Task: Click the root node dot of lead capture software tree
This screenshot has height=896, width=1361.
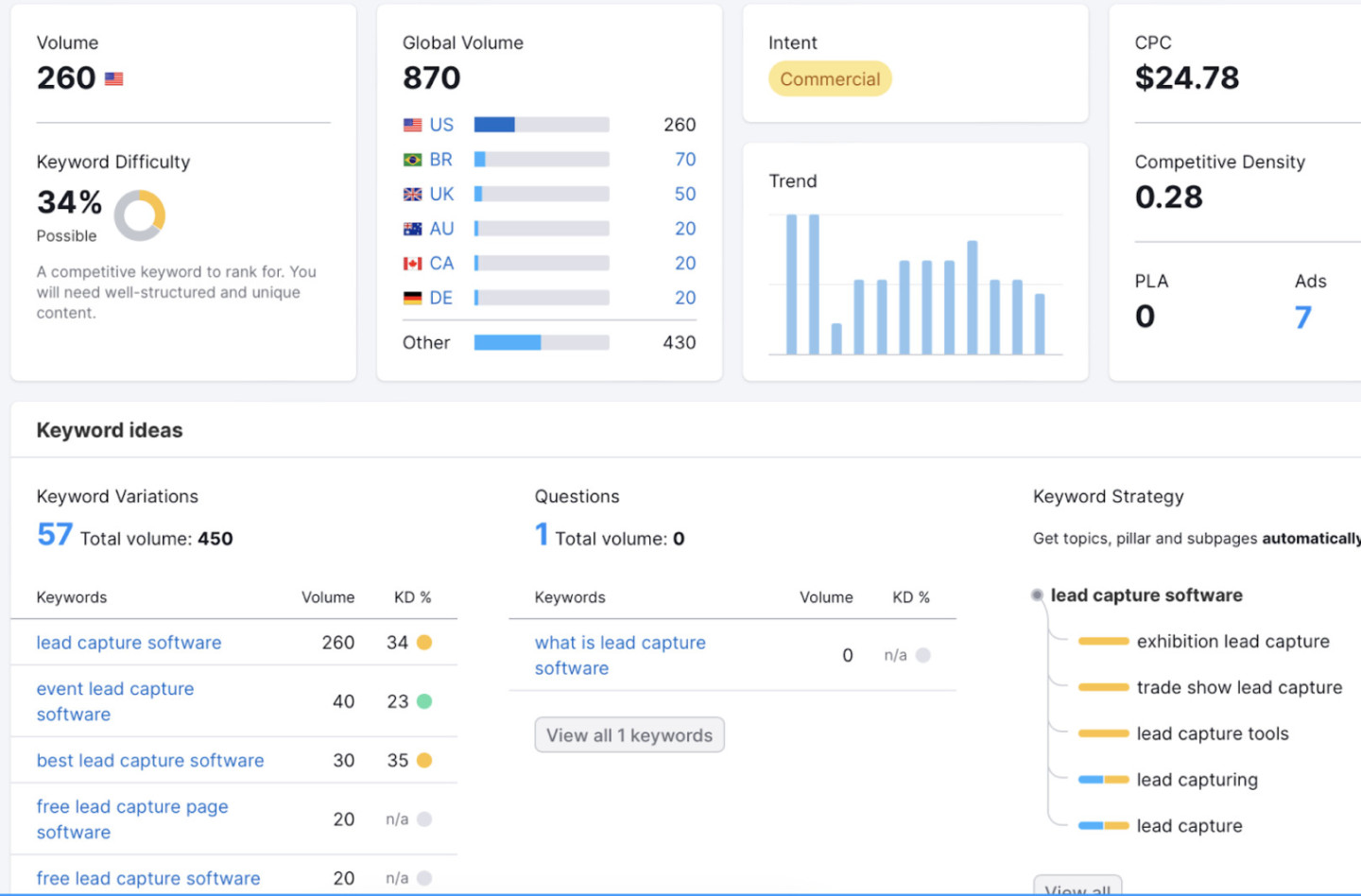Action: point(1037,595)
